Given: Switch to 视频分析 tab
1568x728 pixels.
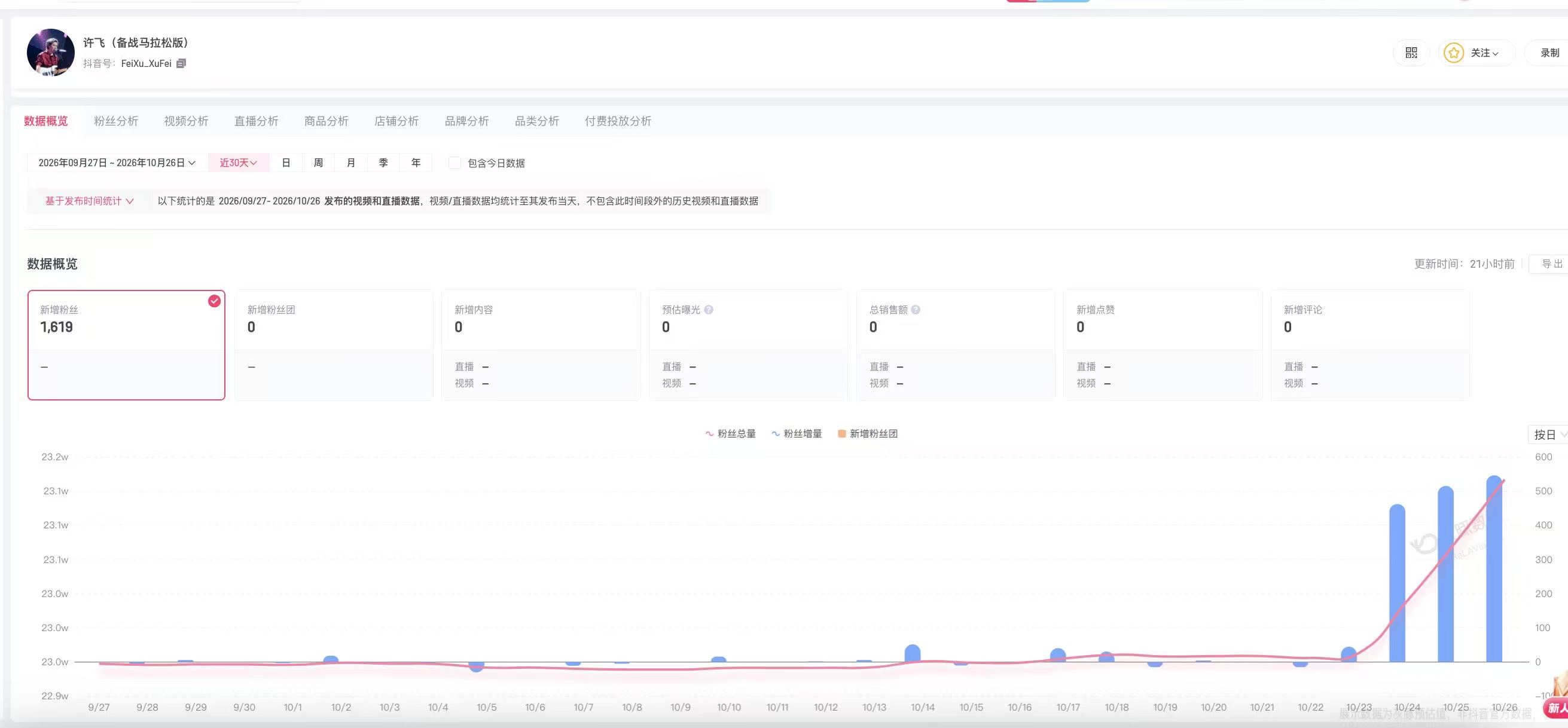Looking at the screenshot, I should click(185, 121).
